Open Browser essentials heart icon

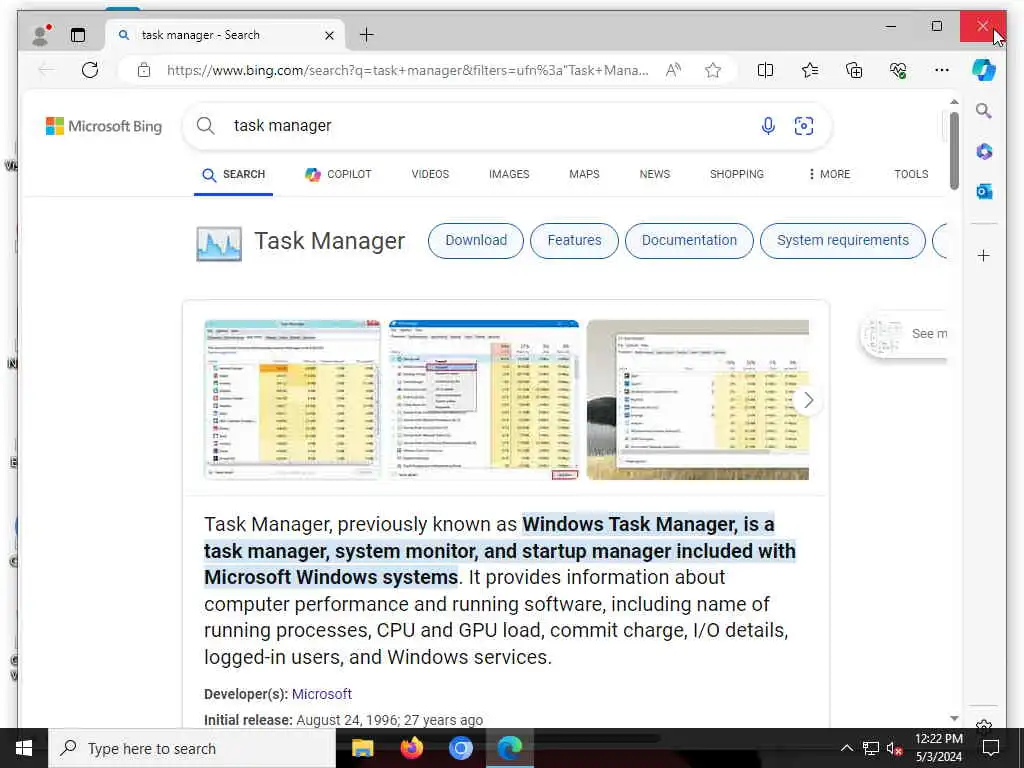click(x=899, y=70)
